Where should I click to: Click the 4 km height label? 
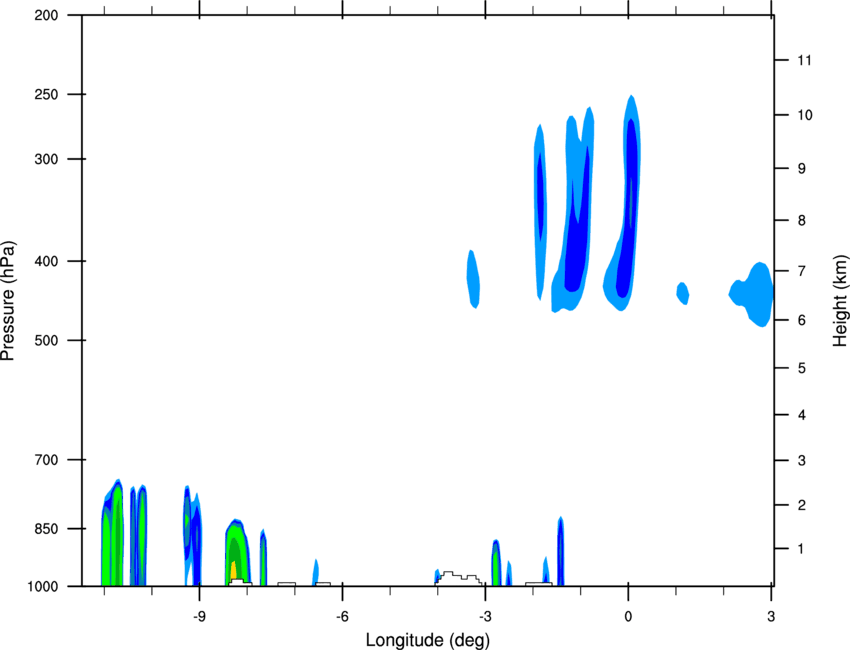click(x=801, y=415)
